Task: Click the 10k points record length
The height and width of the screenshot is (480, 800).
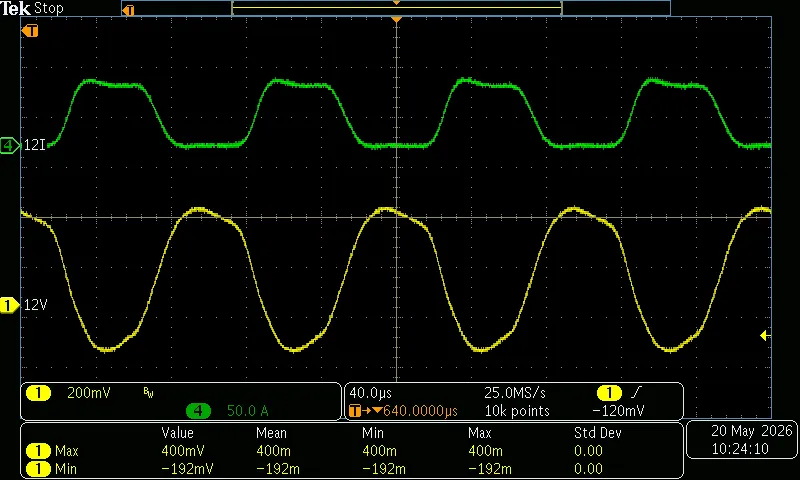Action: (x=517, y=411)
